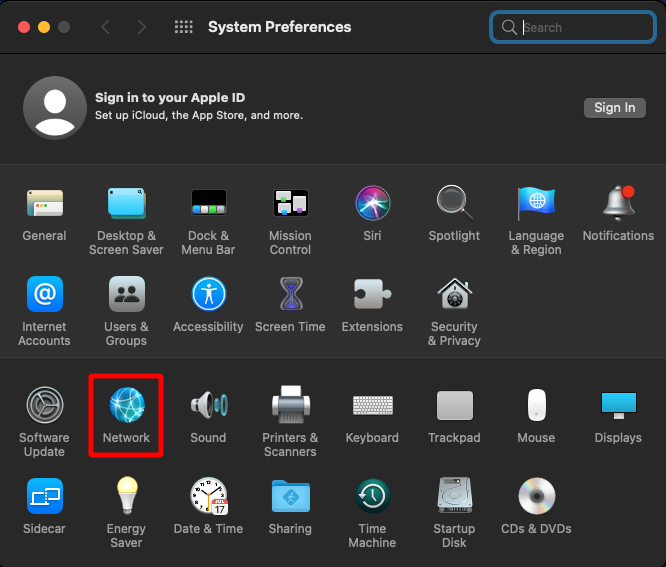
Task: Go forward using the right arrow
Action: coord(142,27)
